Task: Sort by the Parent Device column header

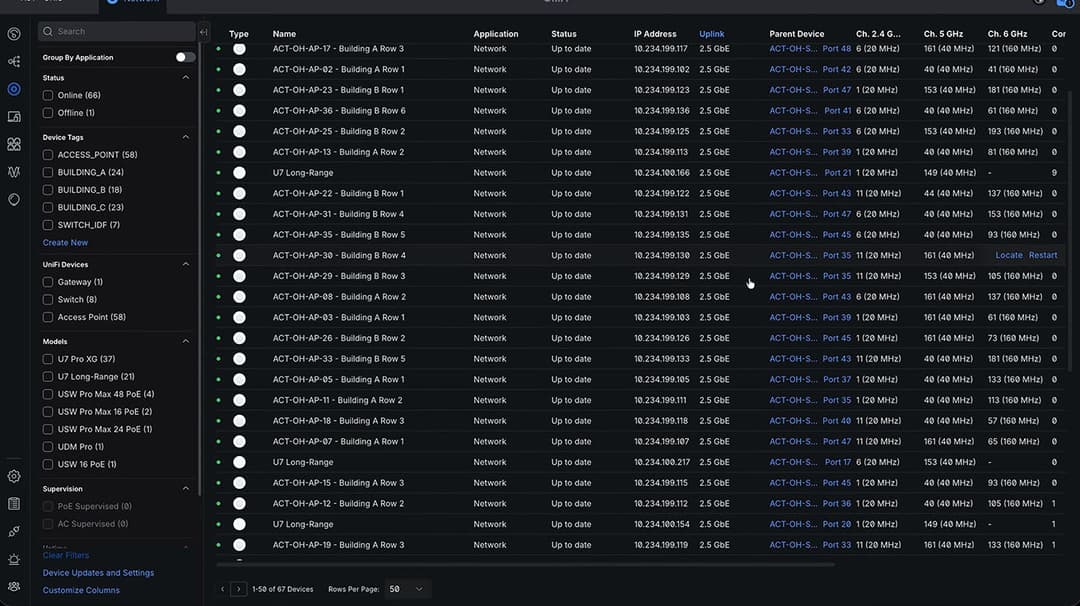Action: (x=796, y=34)
